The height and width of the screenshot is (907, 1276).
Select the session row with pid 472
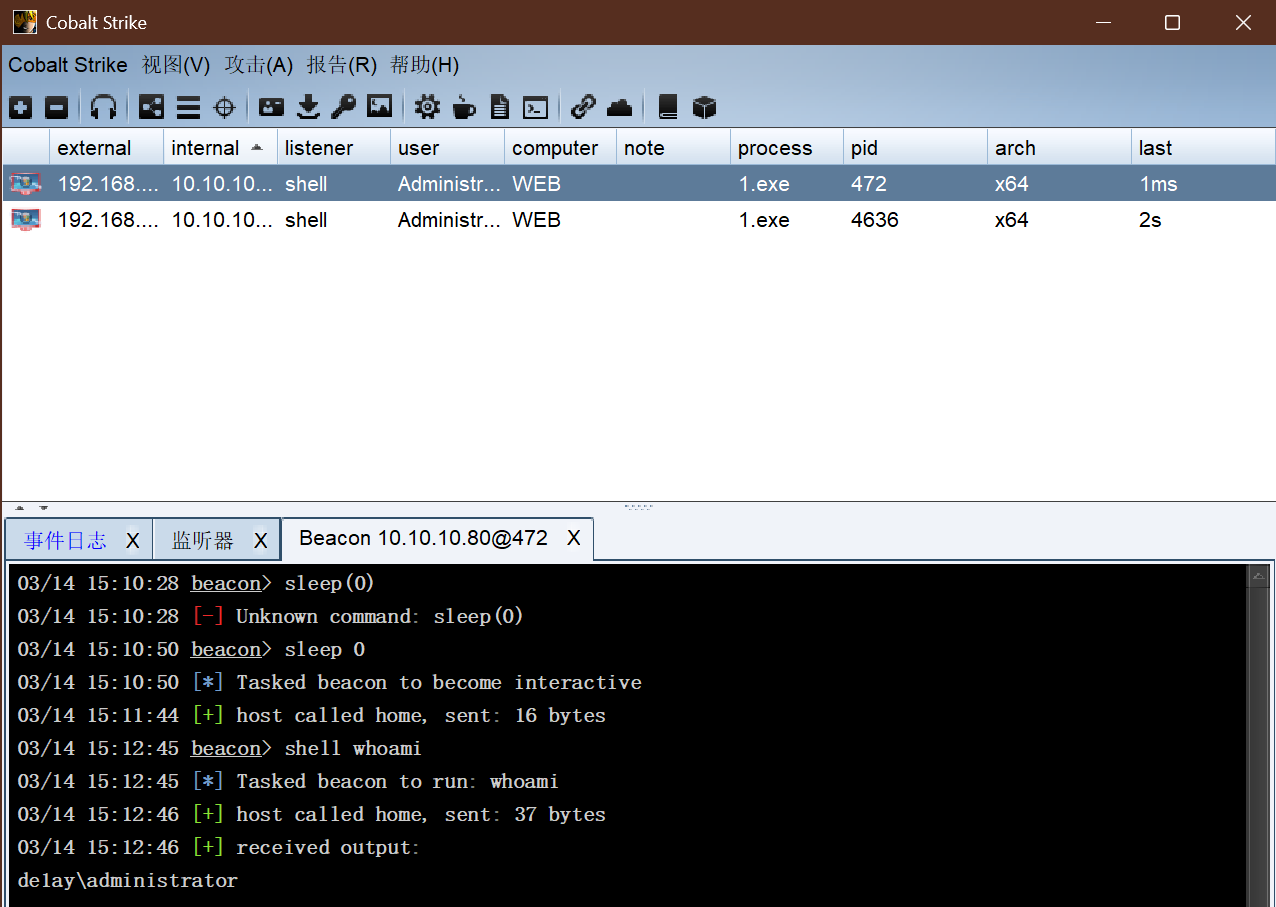638,184
